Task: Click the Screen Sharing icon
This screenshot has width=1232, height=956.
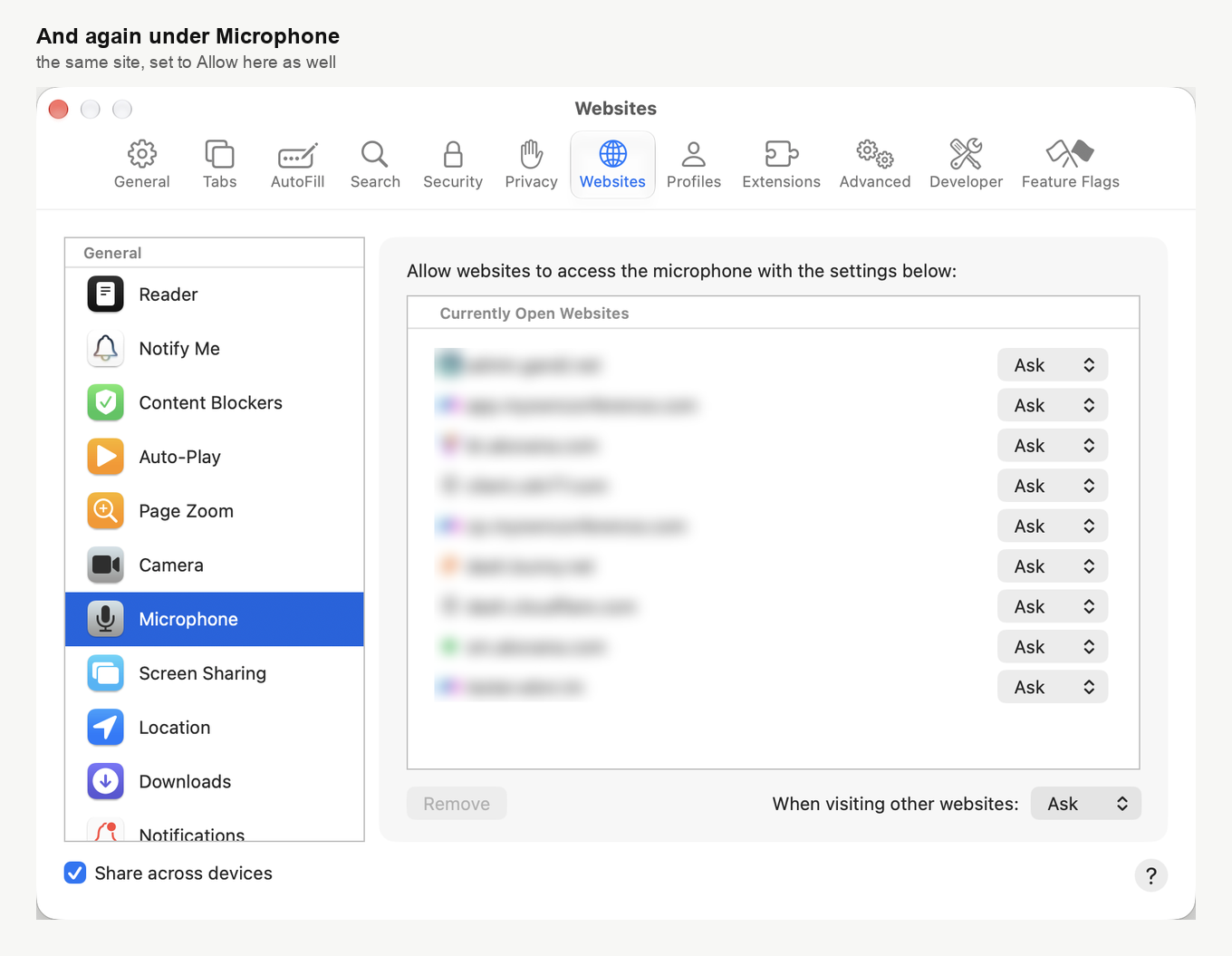Action: 106,673
